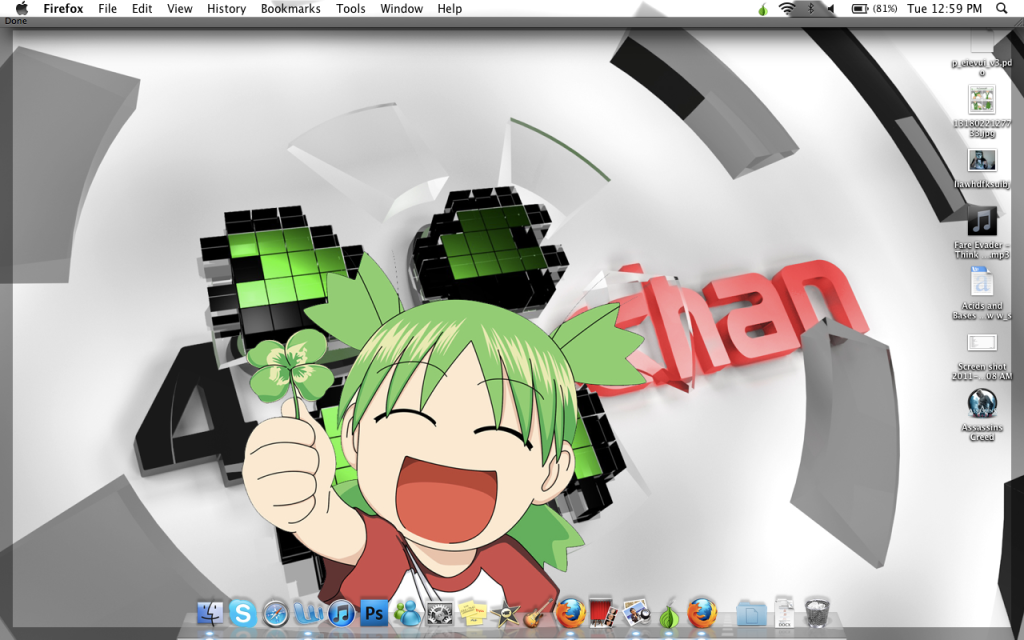This screenshot has width=1024, height=640.
Task: Launch Photo Booth from the dock
Action: (x=603, y=613)
